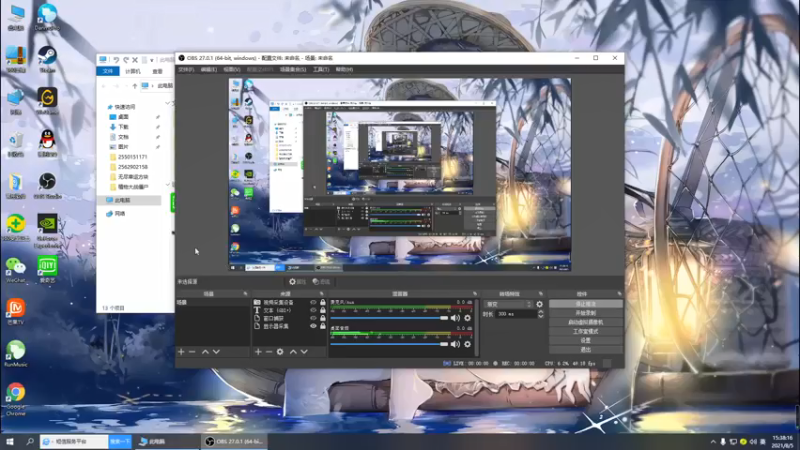Move scene down in Scenes panel
Screen dimensions: 800x450
pyautogui.click(x=216, y=352)
